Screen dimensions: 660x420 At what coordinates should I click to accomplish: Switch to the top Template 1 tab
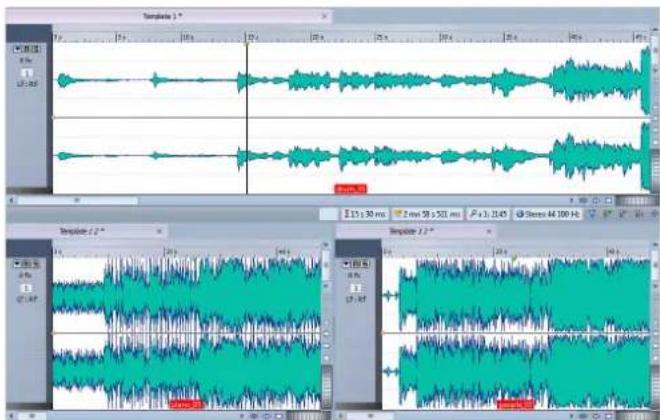click(x=169, y=16)
